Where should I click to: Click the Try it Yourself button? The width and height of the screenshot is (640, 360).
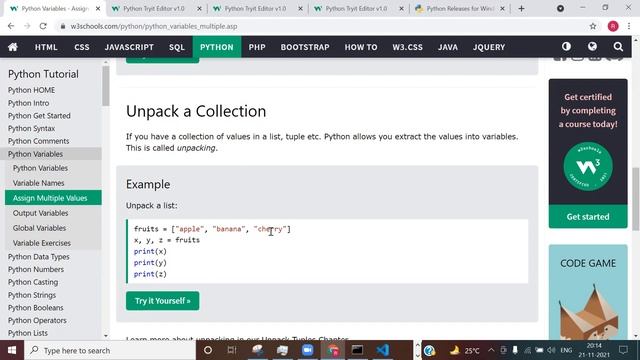coord(162,301)
